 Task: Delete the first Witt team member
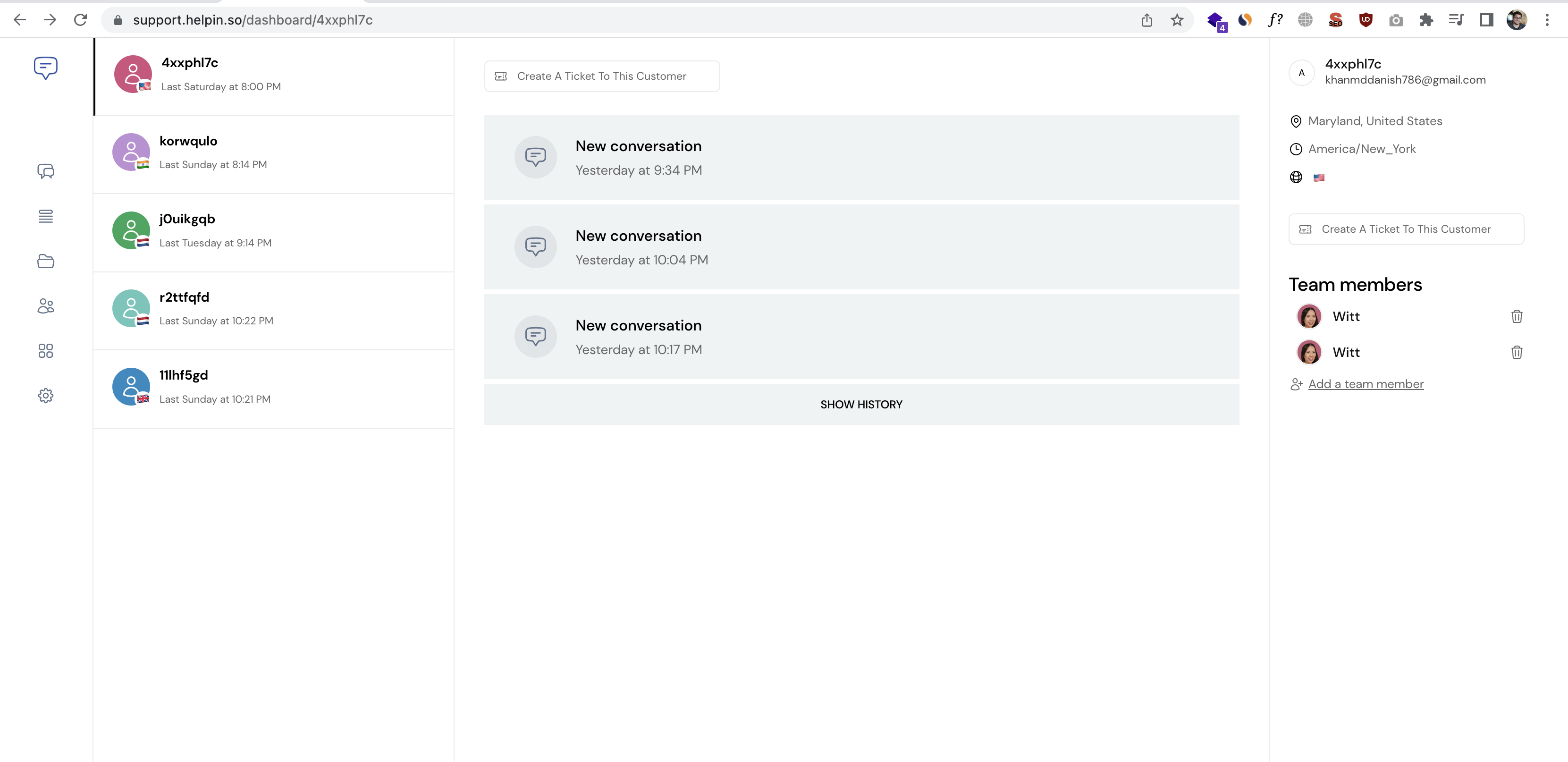(x=1516, y=316)
